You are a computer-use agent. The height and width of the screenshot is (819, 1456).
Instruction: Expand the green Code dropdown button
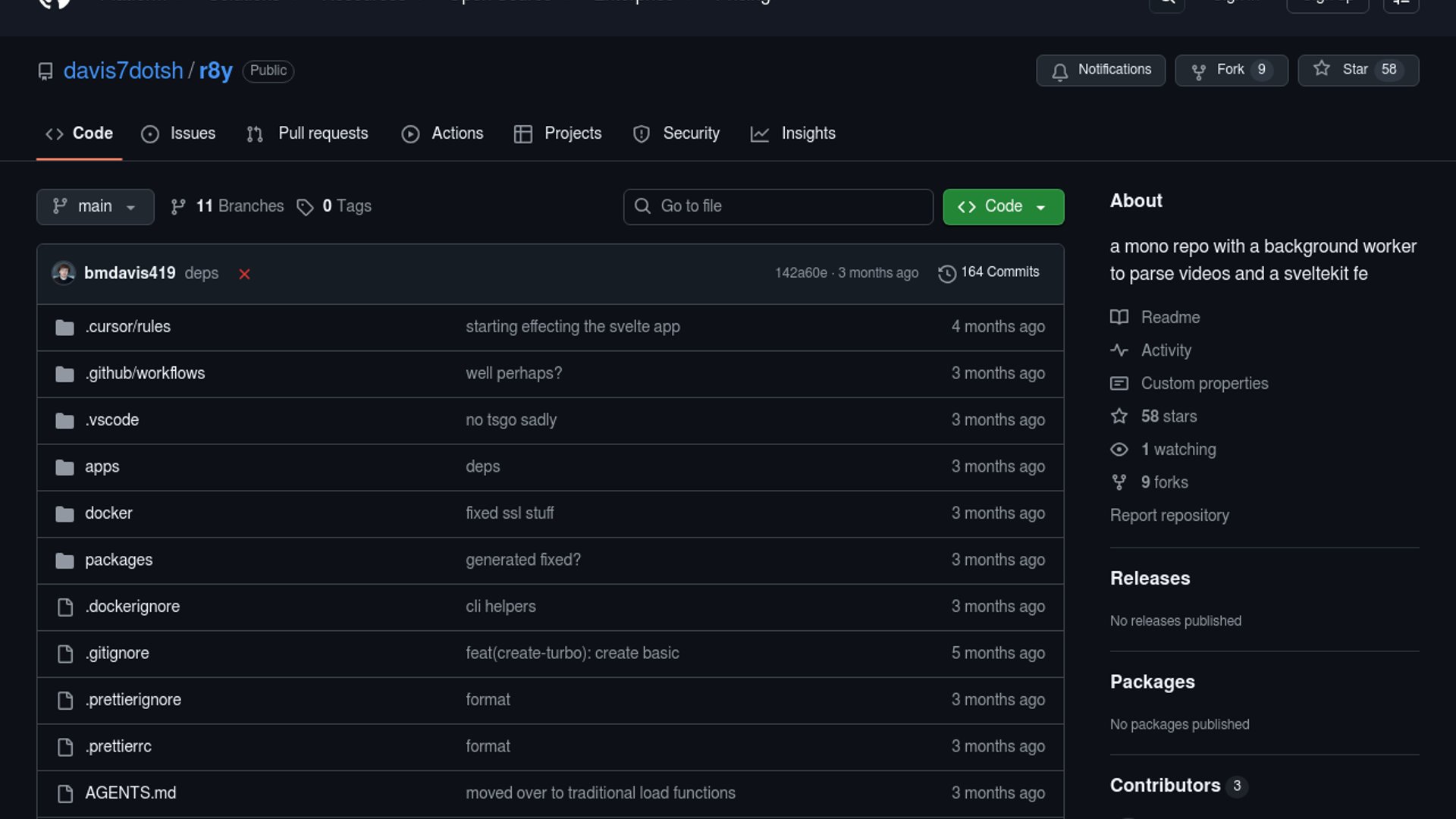(x=1003, y=206)
